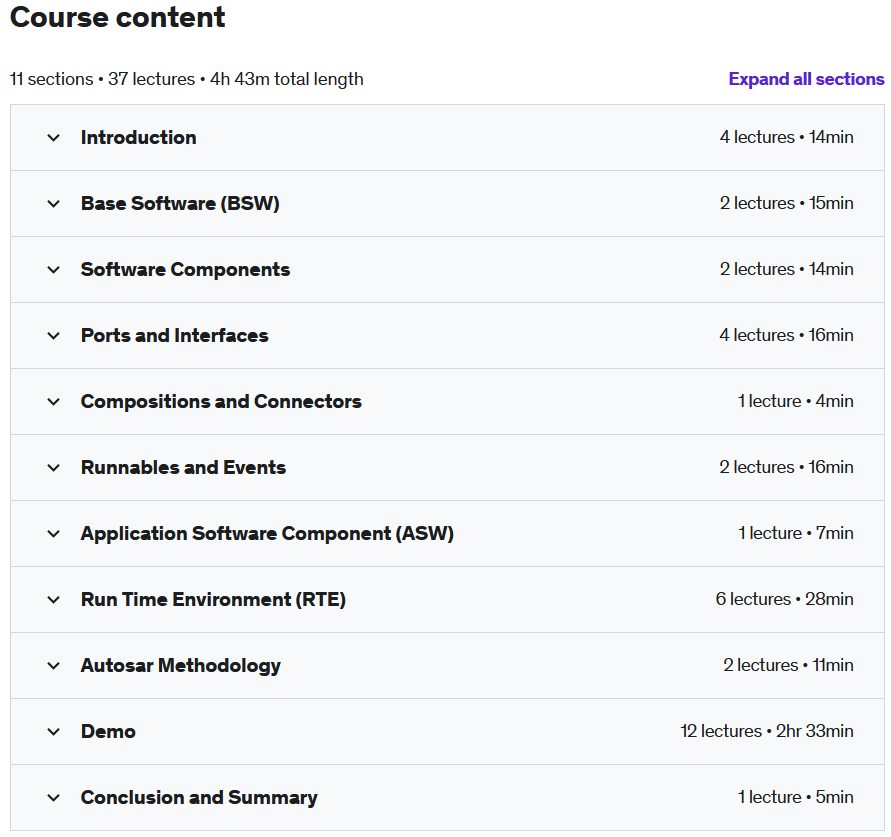Click '2 lectures • 11min' text
The height and width of the screenshot is (837, 891).
788,665
